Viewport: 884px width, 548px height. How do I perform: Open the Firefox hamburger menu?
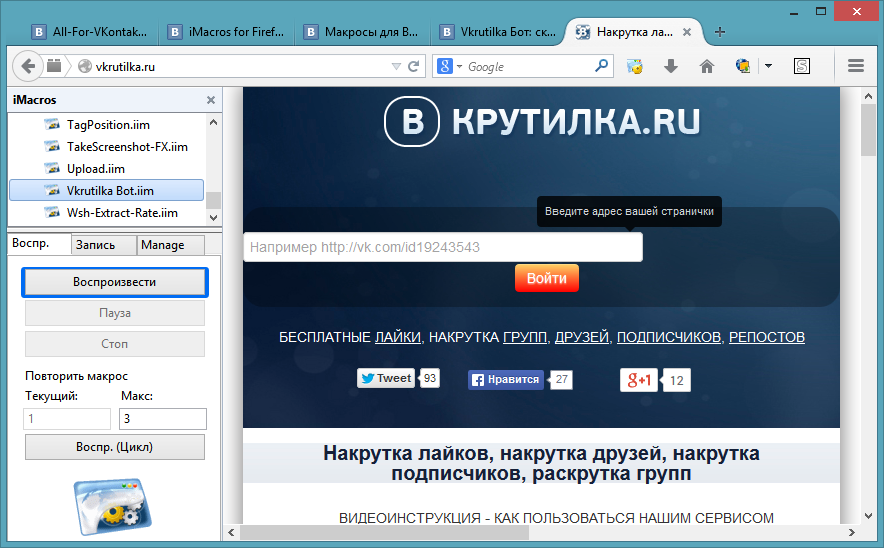pyautogui.click(x=856, y=66)
